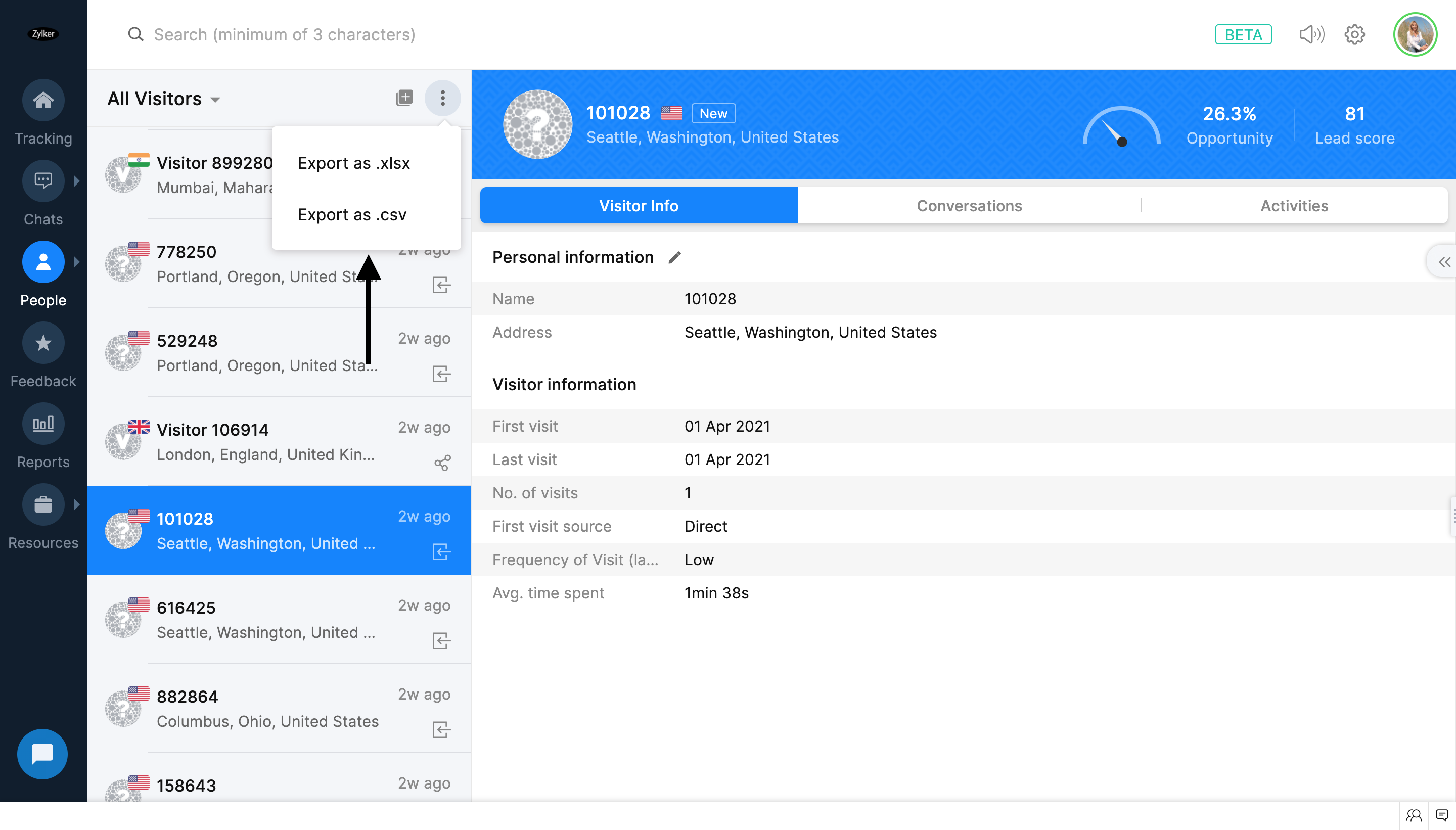The width and height of the screenshot is (1456, 830).
Task: Open the Reports chart icon
Action: point(43,424)
